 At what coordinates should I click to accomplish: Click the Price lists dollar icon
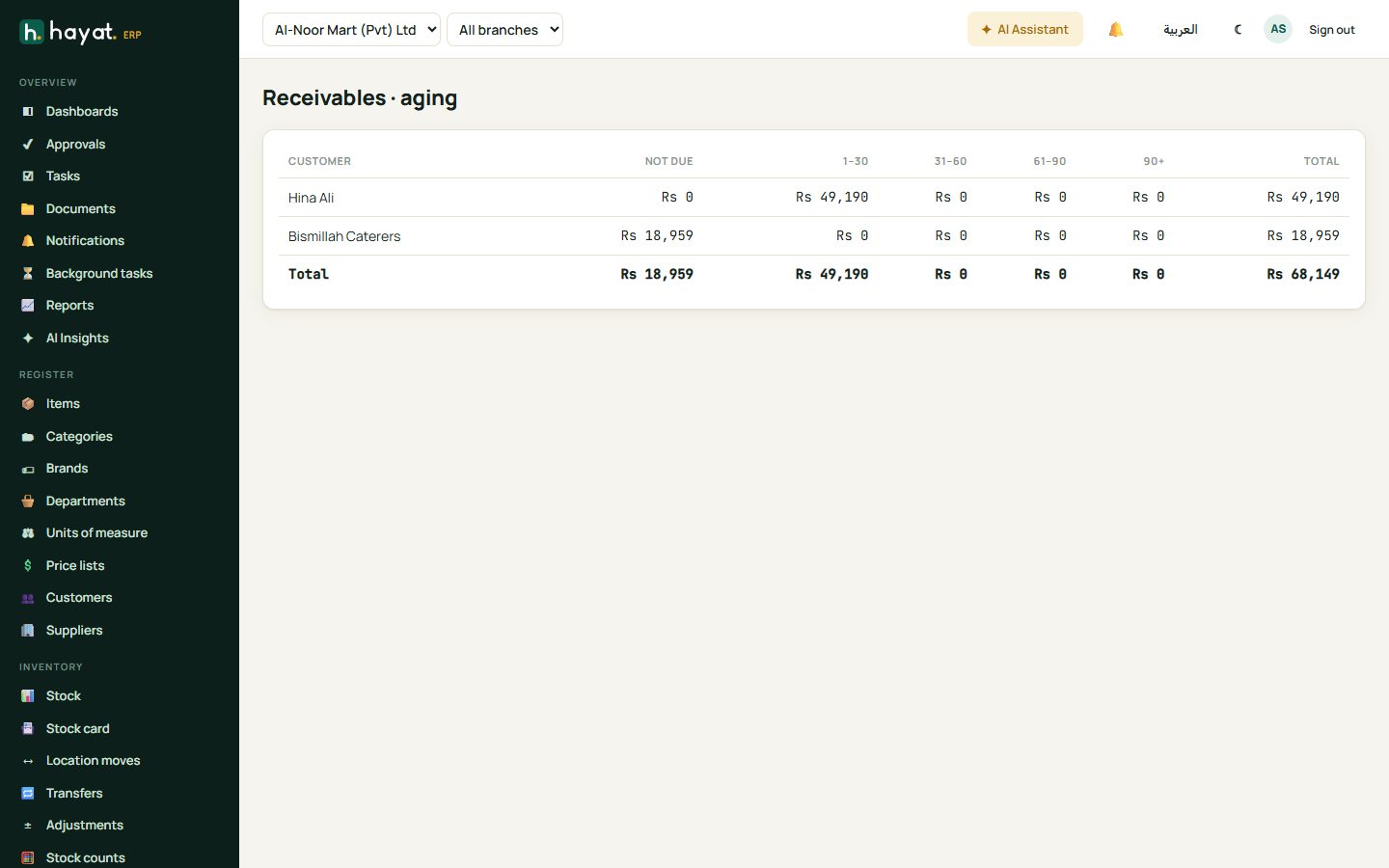click(28, 566)
